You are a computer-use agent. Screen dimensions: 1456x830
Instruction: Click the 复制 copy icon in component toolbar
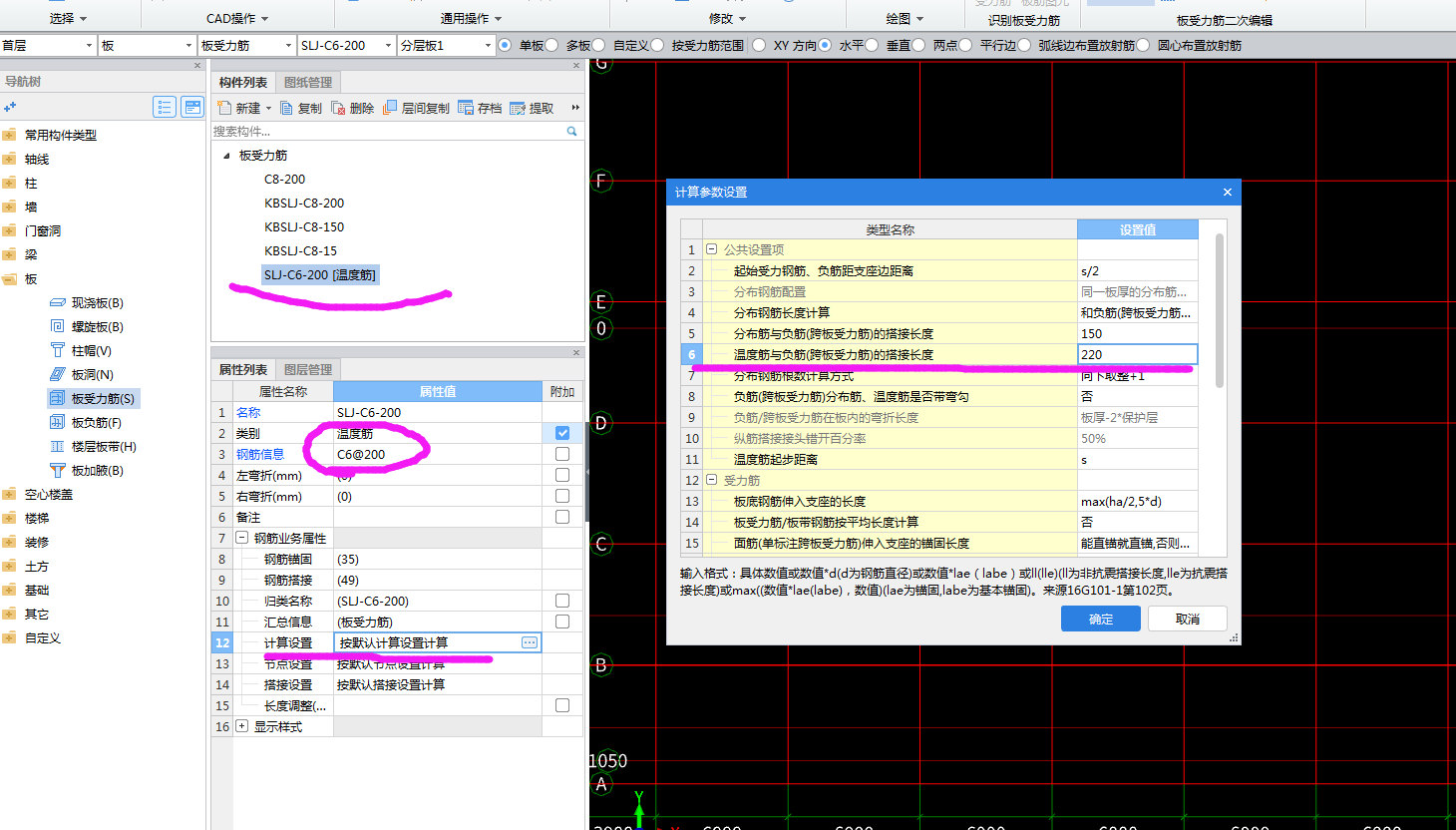(287, 108)
